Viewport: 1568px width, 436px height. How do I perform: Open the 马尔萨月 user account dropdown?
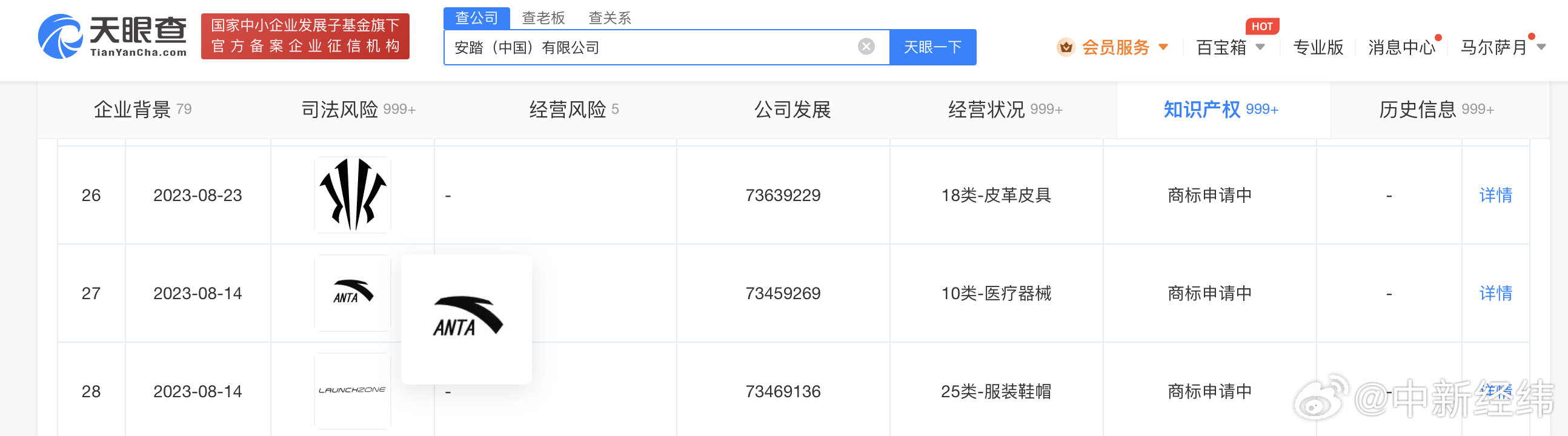coord(1541,47)
